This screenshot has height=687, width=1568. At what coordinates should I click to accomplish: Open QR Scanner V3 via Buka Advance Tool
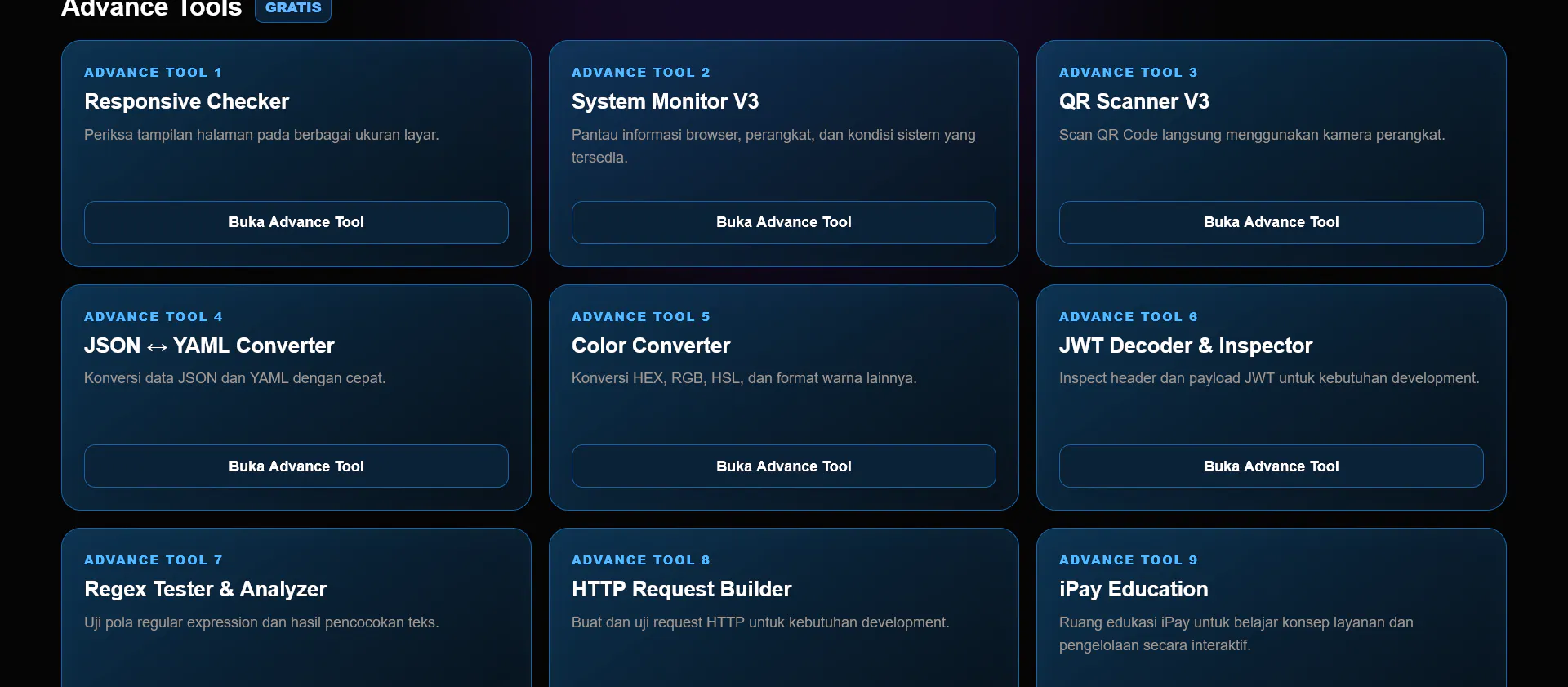pyautogui.click(x=1272, y=222)
